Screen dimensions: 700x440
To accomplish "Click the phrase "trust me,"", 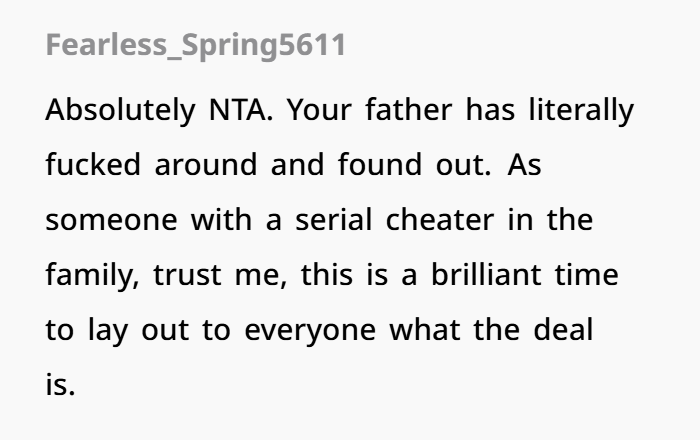I will point(220,275).
